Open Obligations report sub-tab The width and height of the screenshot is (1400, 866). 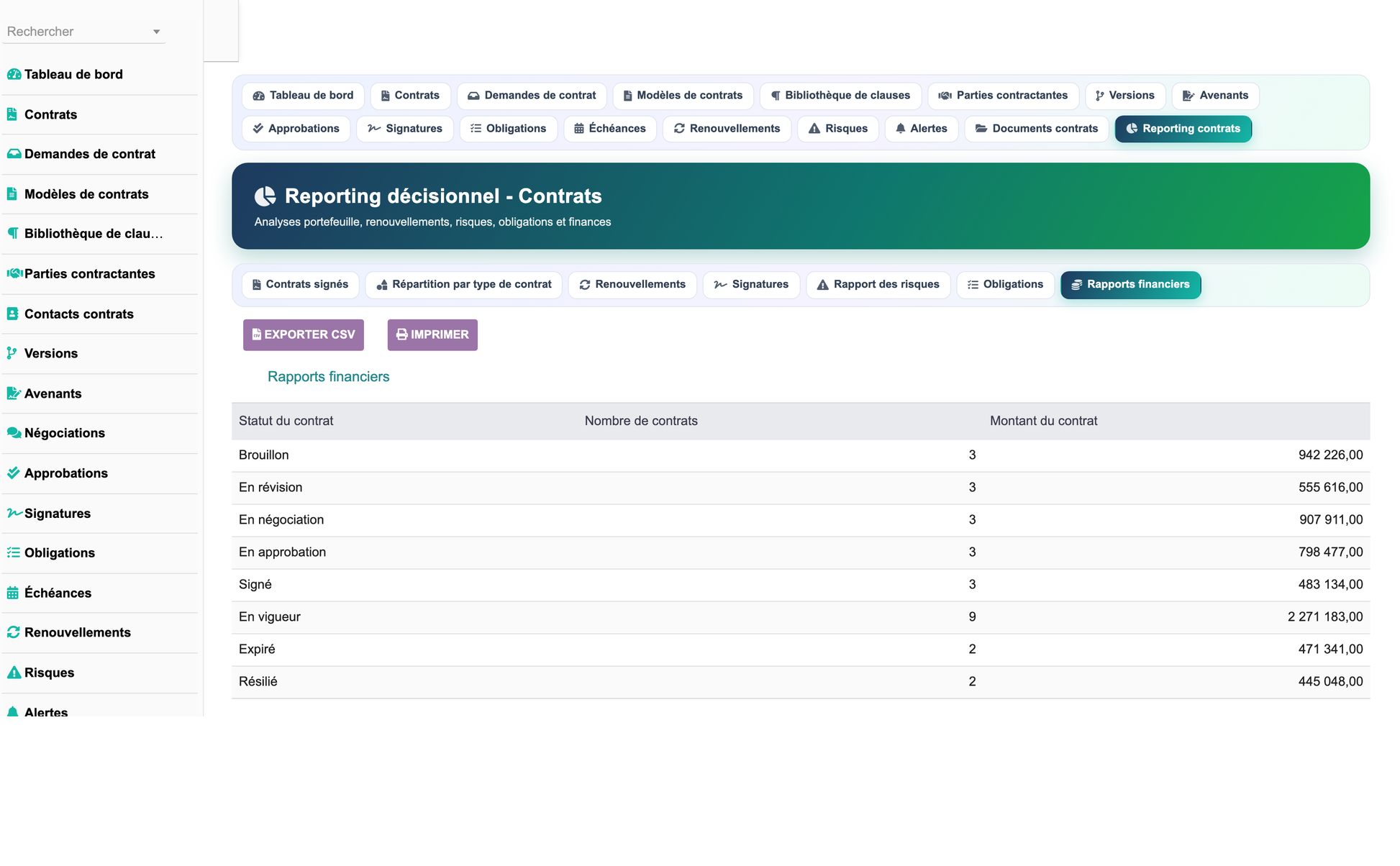pos(1005,285)
